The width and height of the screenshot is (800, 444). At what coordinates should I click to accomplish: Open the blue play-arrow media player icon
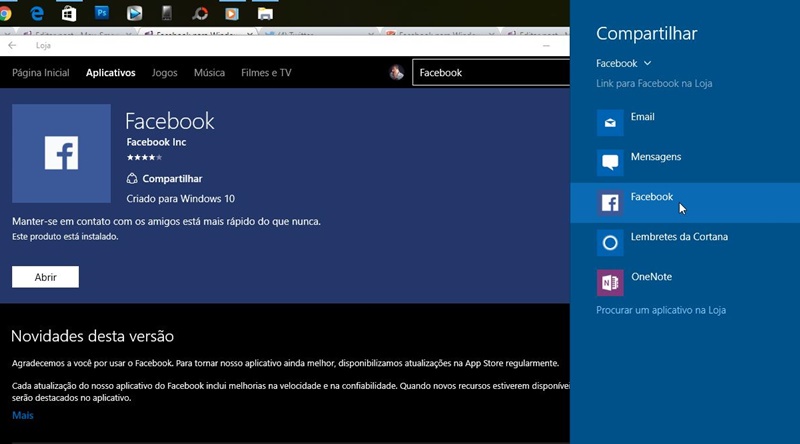click(134, 13)
